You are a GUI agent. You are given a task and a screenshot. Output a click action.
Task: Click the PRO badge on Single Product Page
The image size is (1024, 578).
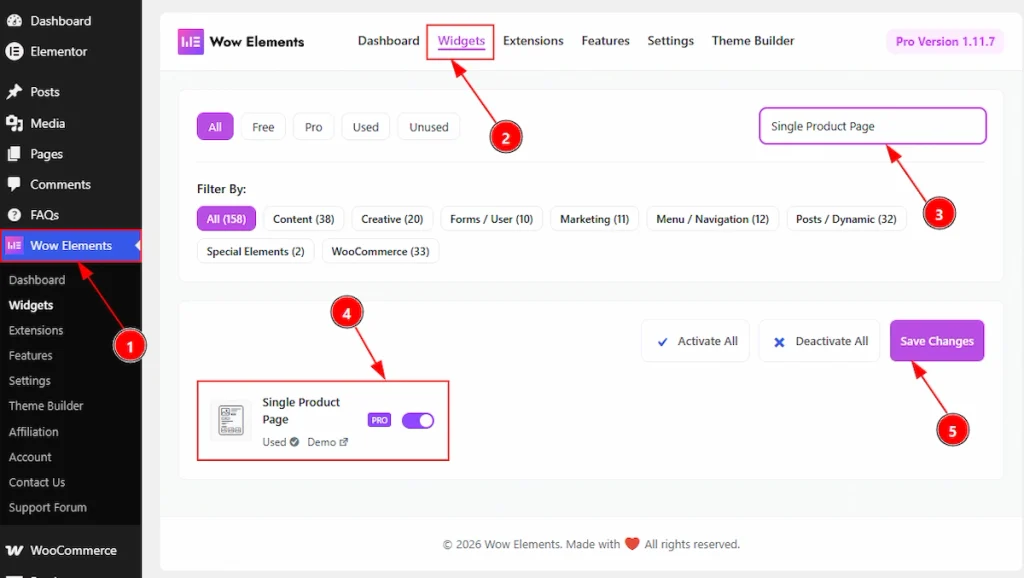tap(379, 421)
